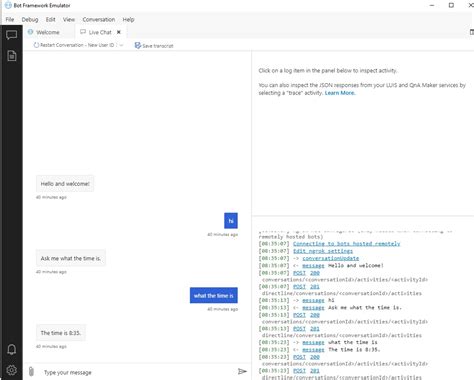Open the Conversation menu
The height and width of the screenshot is (380, 474).
click(99, 19)
